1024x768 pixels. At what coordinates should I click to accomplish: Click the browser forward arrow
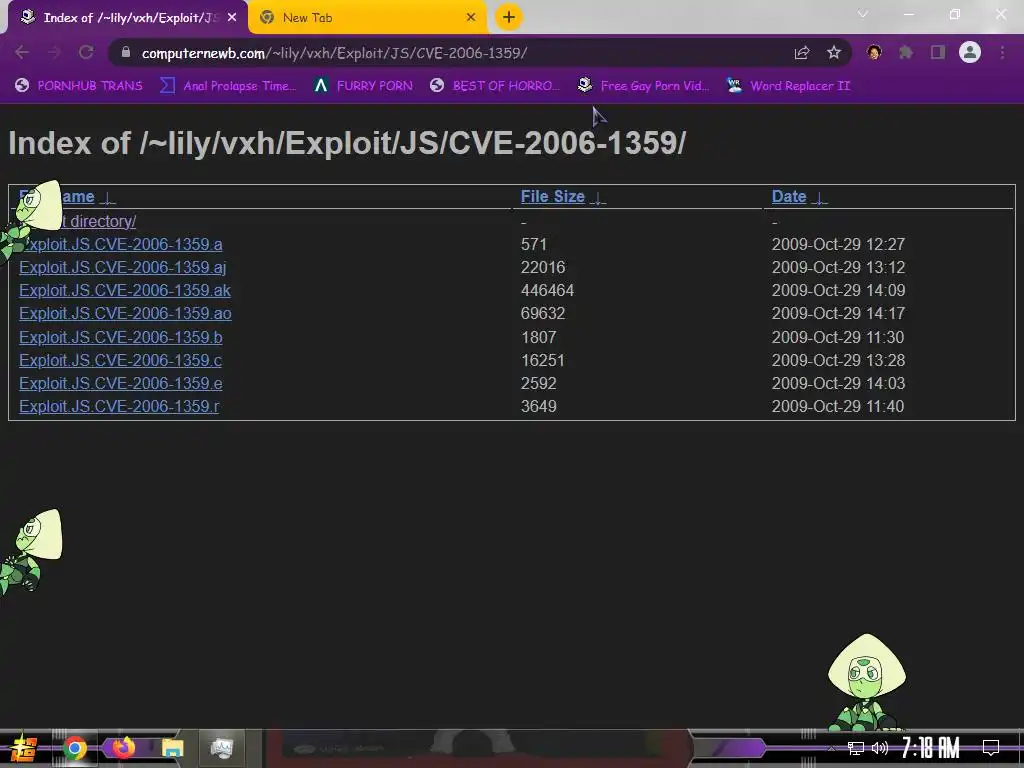click(54, 52)
